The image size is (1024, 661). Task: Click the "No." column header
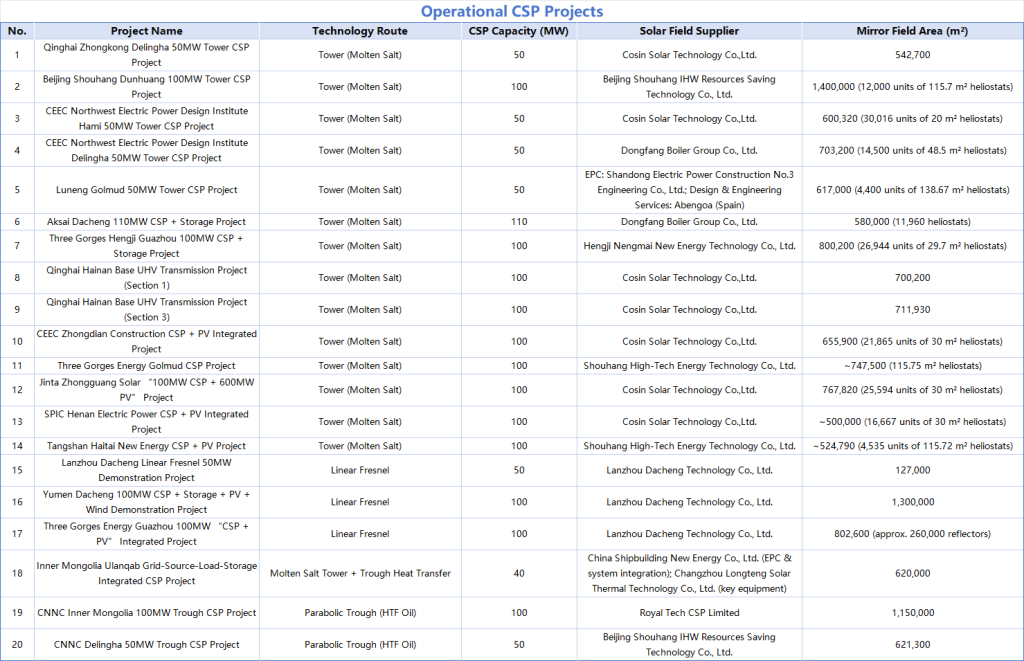pyautogui.click(x=17, y=31)
